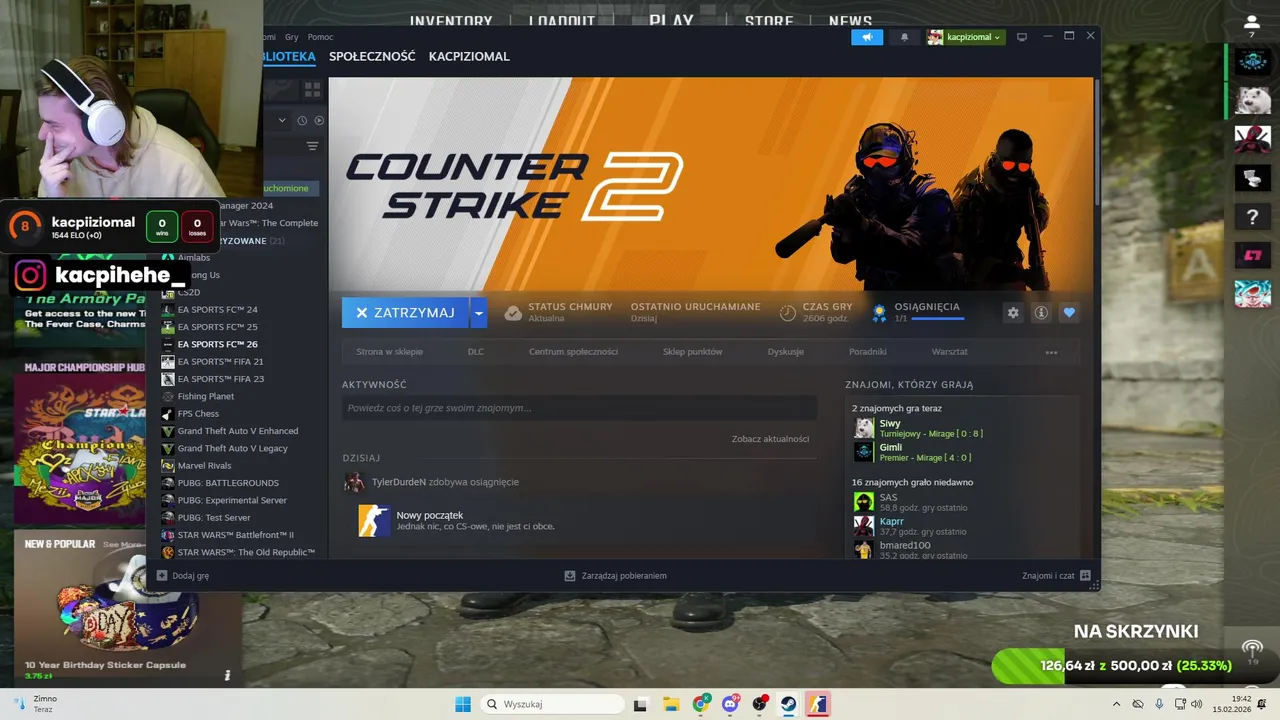The height and width of the screenshot is (720, 1280).
Task: Go to 'Strona w sklepie' link
Action: coord(389,352)
